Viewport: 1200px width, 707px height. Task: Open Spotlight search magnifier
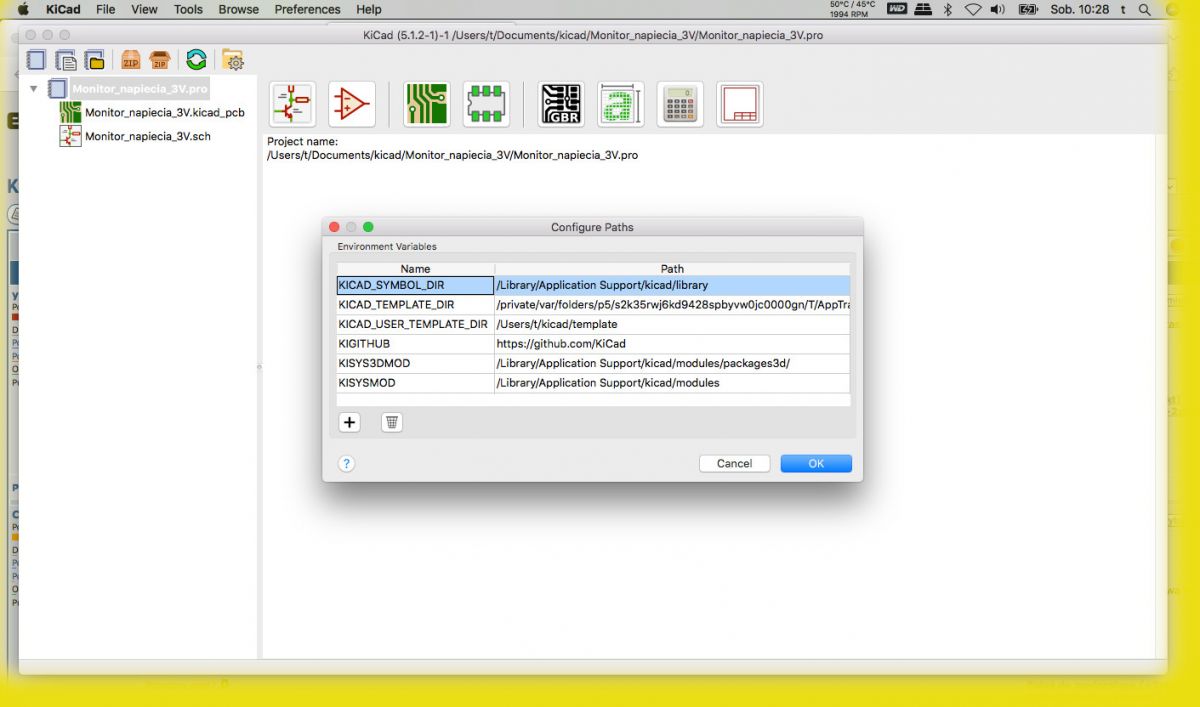1144,9
